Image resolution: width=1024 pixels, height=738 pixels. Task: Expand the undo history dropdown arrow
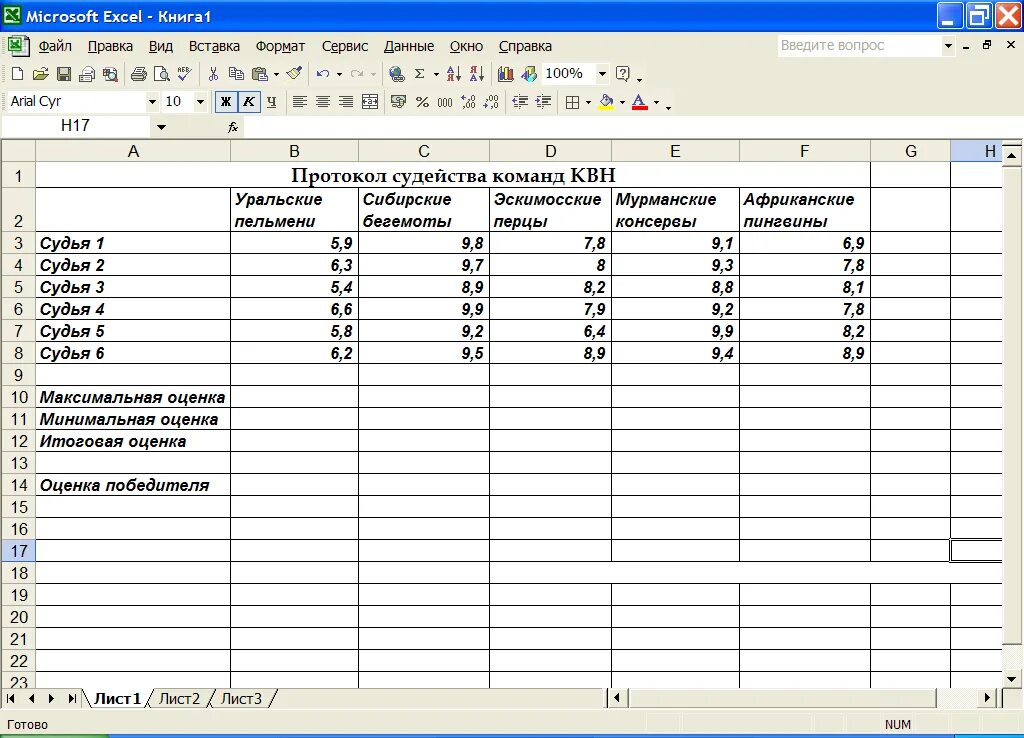[x=339, y=74]
